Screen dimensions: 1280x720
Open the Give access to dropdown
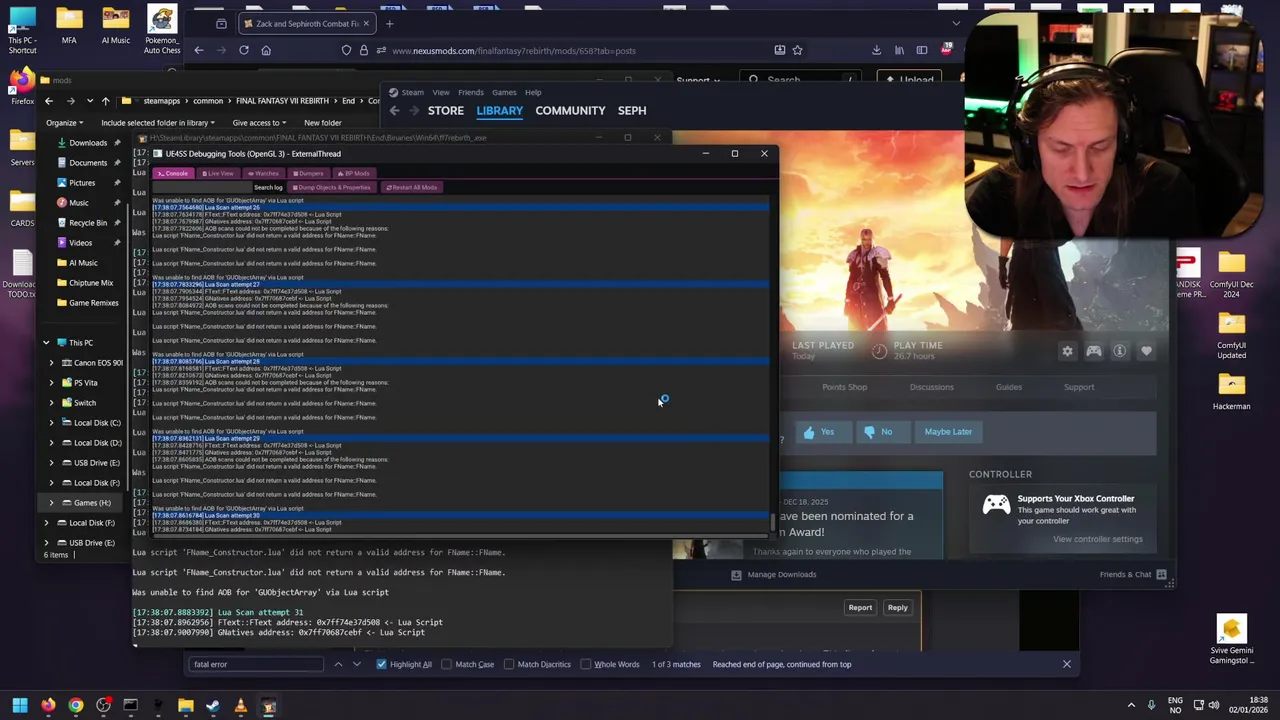(259, 123)
